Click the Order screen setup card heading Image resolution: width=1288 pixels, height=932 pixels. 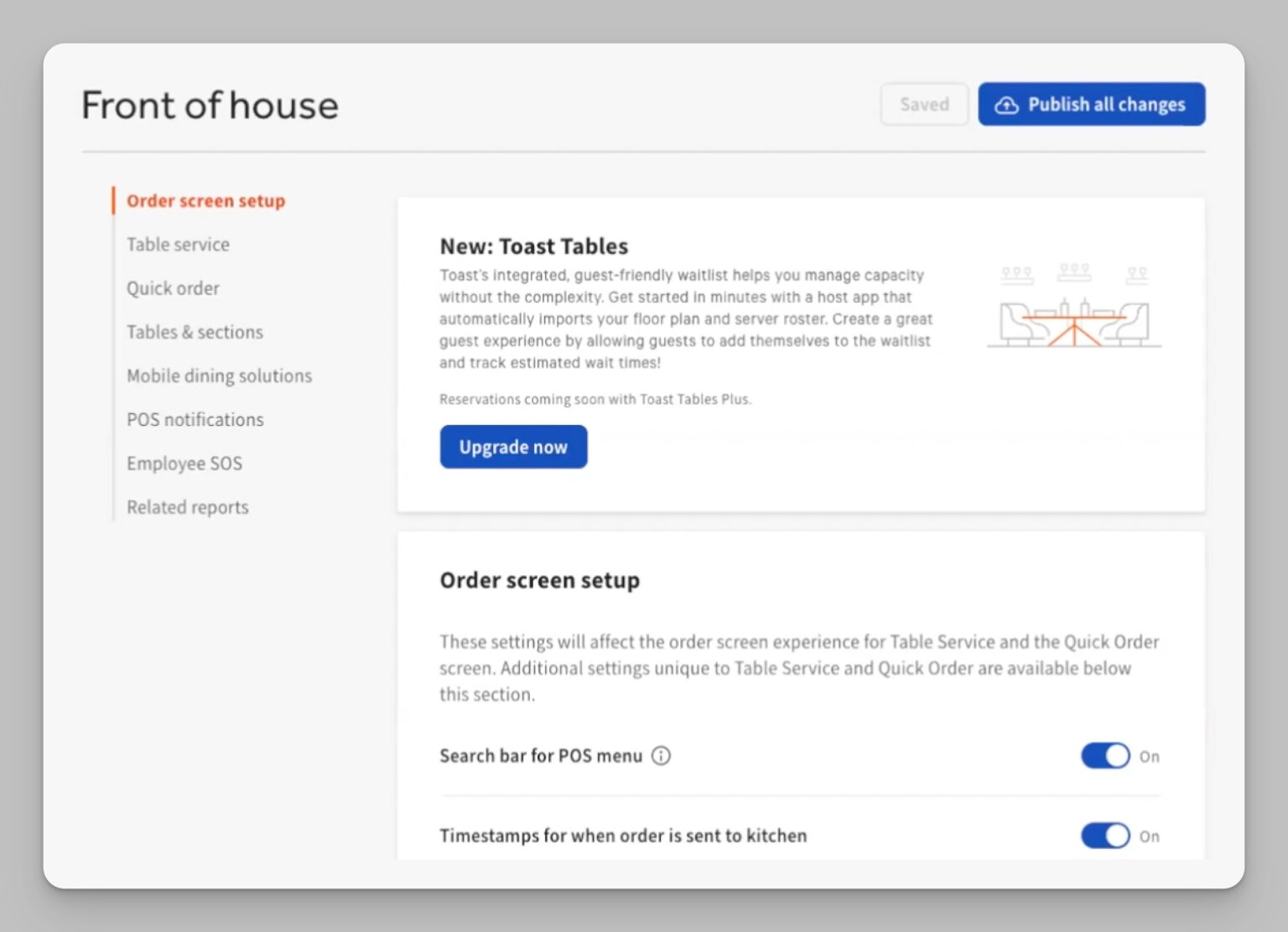coord(539,580)
